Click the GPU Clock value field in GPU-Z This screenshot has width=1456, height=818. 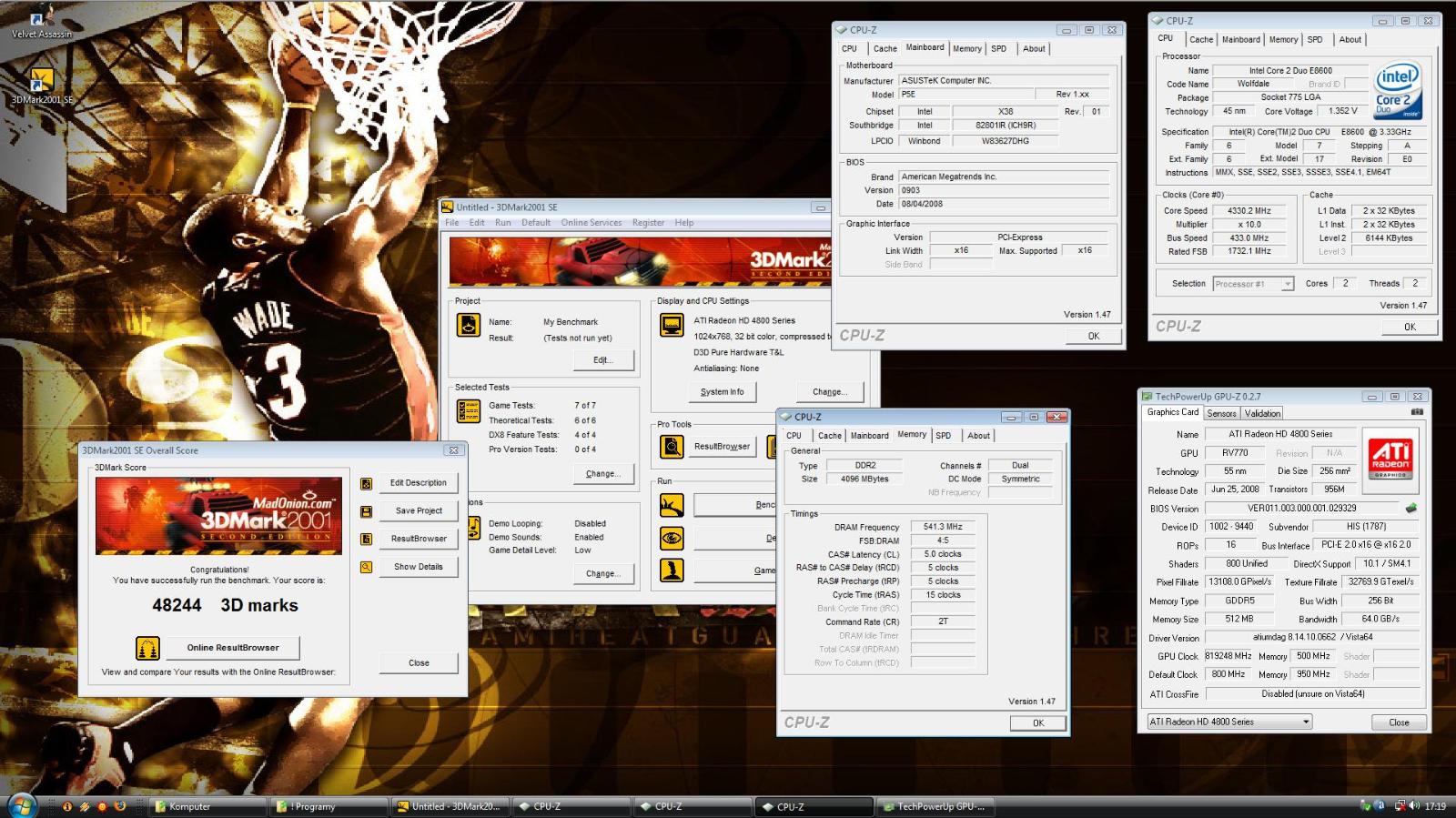1228,656
